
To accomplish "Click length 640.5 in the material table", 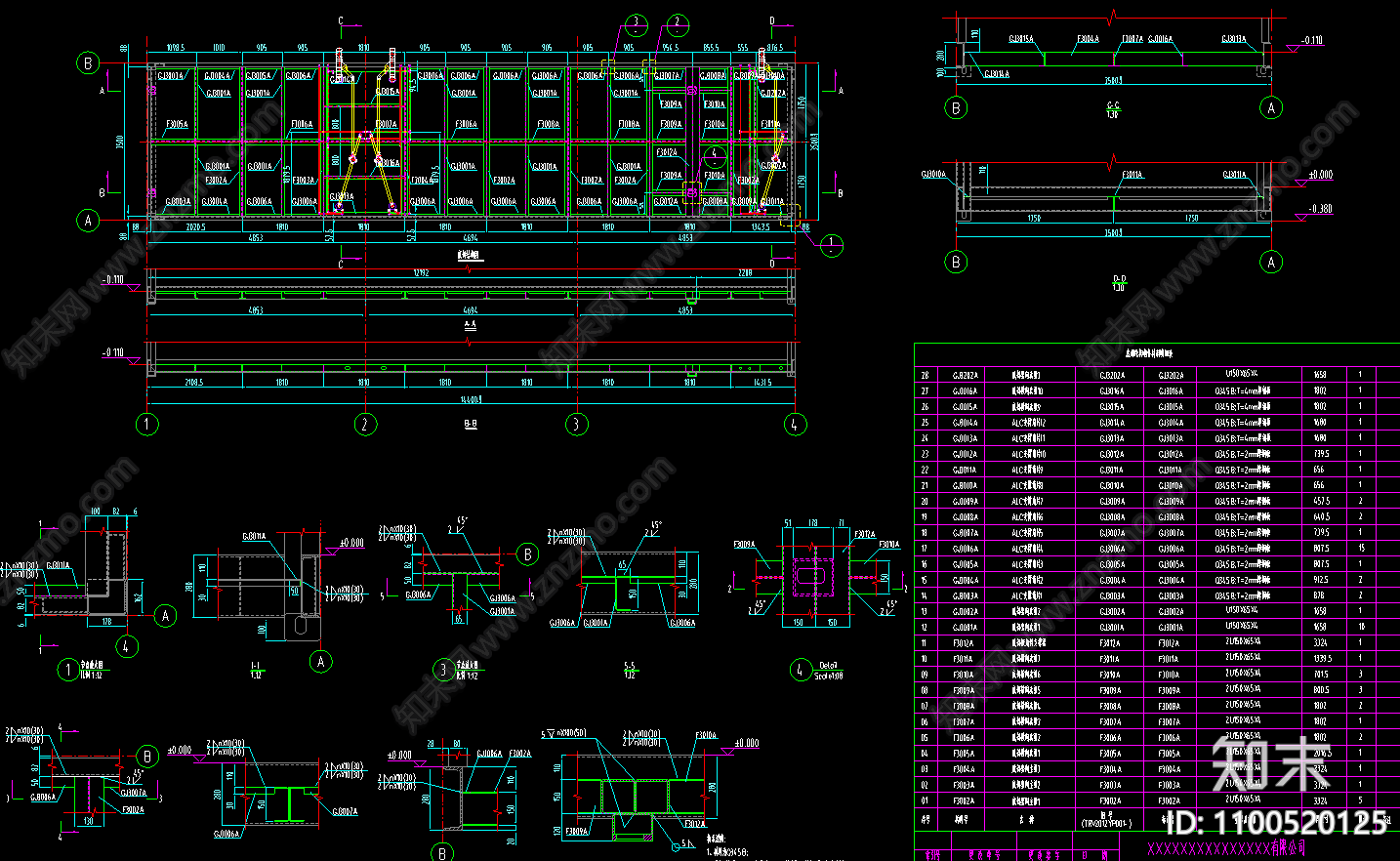I will [x=1321, y=517].
